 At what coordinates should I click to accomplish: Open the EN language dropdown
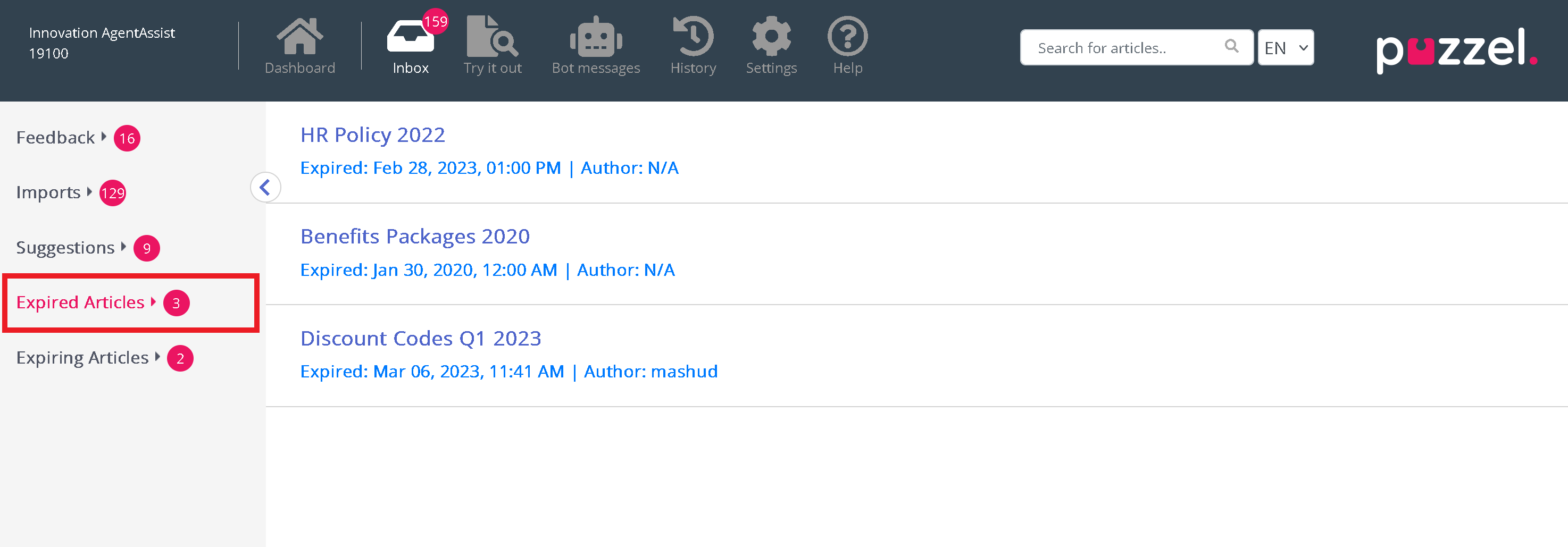(1285, 47)
